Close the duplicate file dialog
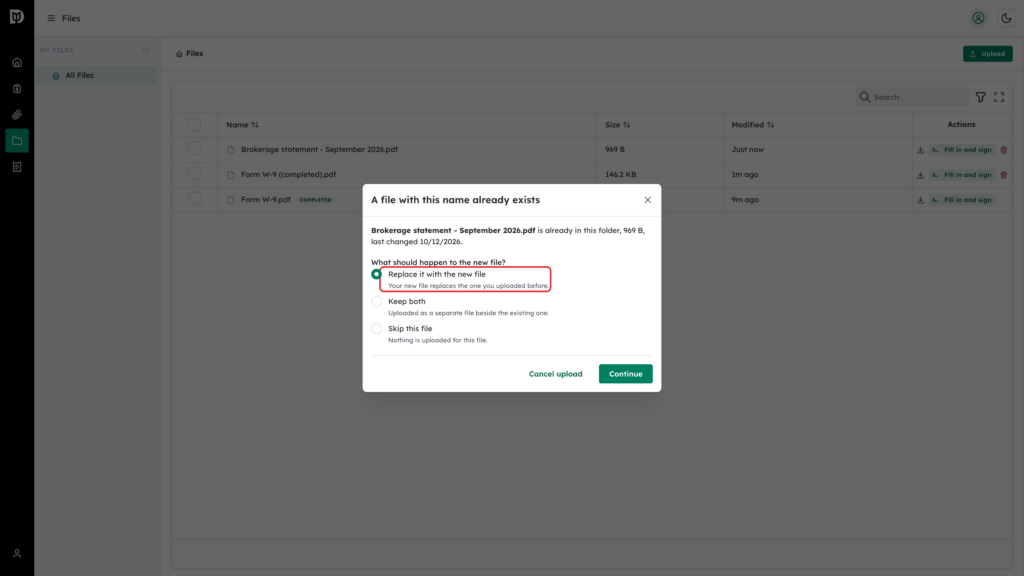 [647, 200]
